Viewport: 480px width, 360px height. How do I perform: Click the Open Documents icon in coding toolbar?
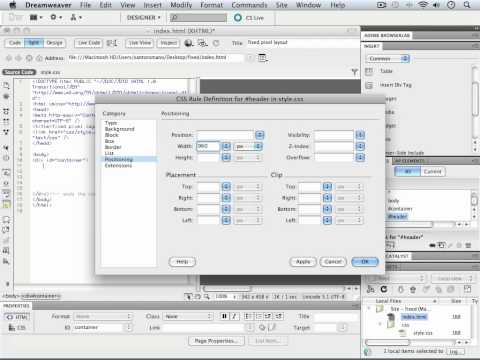click(x=6, y=86)
